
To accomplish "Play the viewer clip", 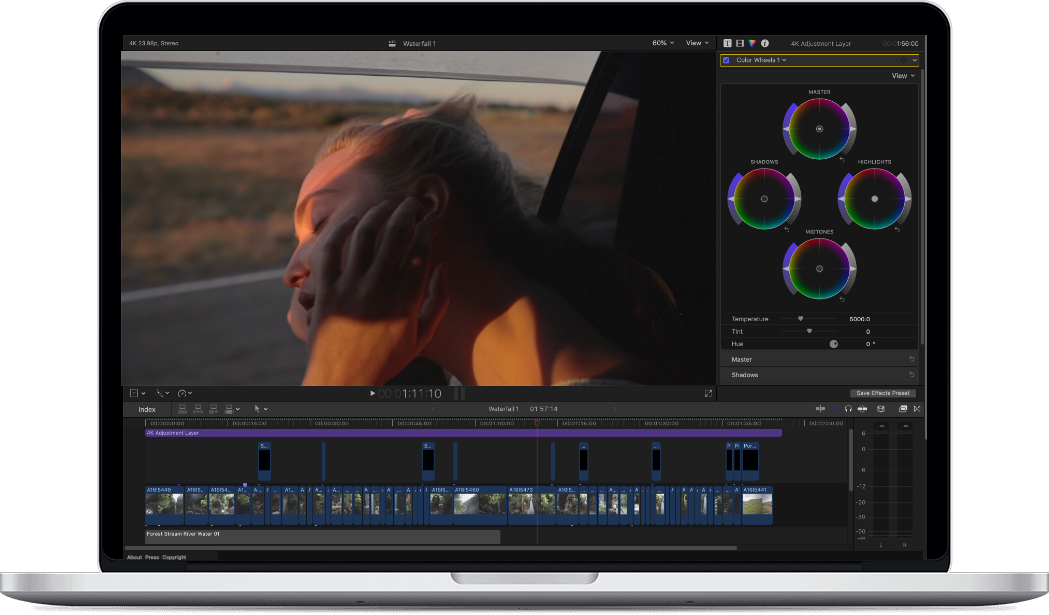I will [373, 393].
